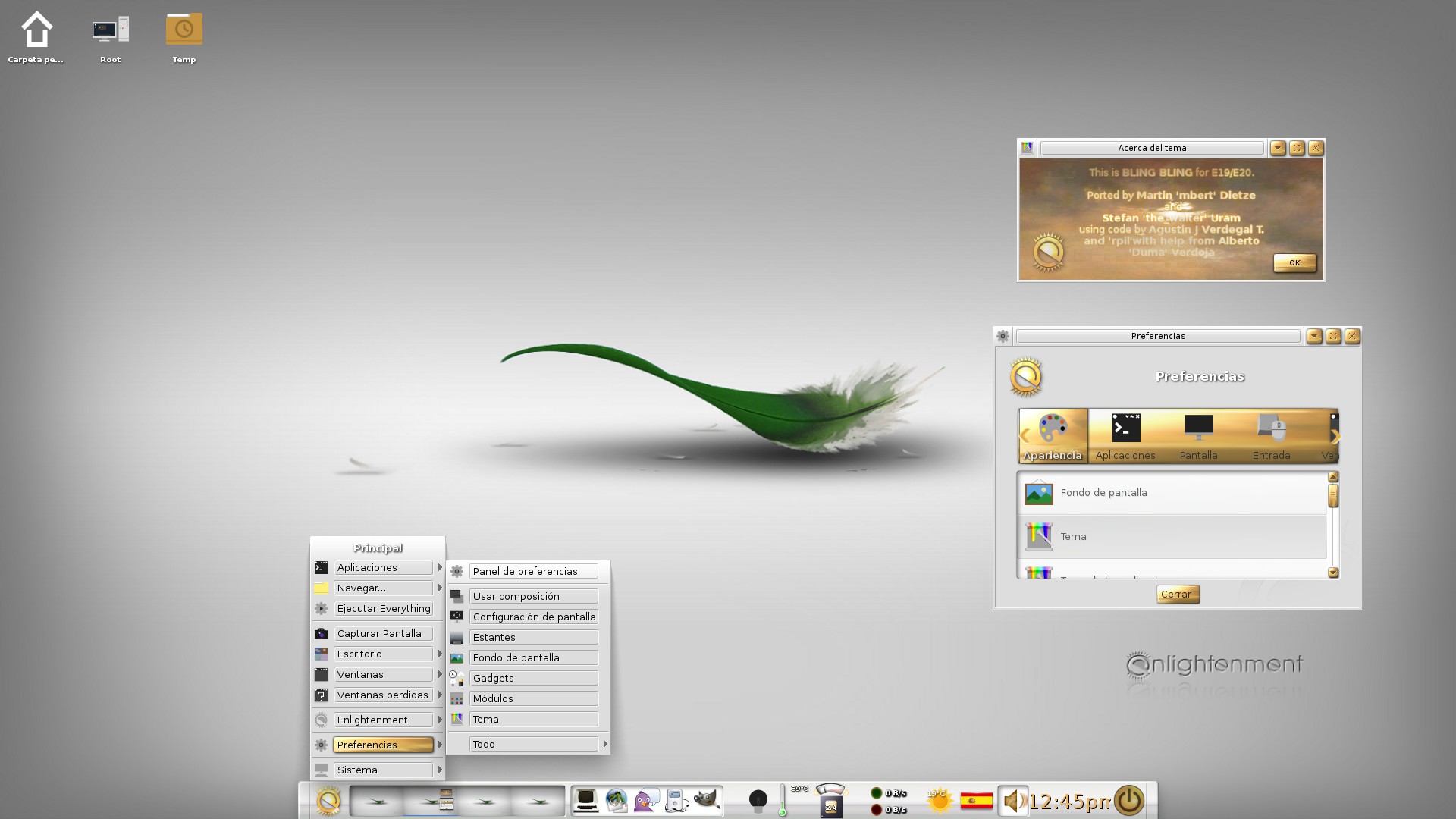This screenshot has height=819, width=1456.
Task: Maximize the Preferencias window
Action: (x=1333, y=336)
